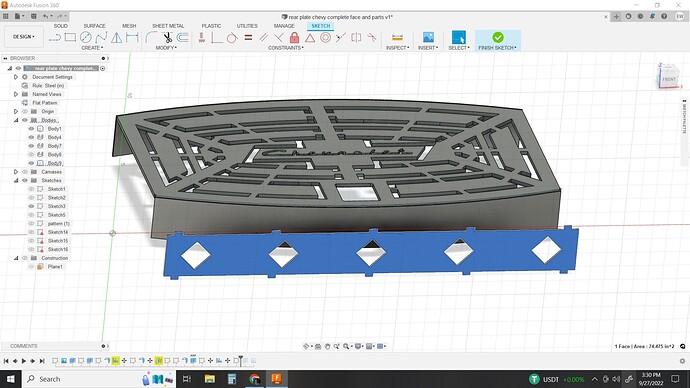The image size is (690, 388).
Task: Apply the Perpendicular constraint
Action: [x=279, y=37]
